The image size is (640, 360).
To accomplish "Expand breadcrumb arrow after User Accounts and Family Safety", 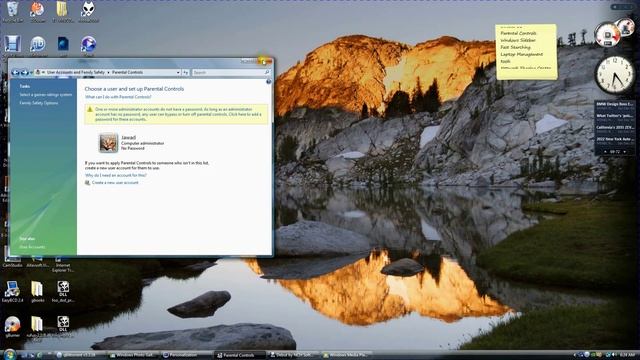I will (x=108, y=72).
